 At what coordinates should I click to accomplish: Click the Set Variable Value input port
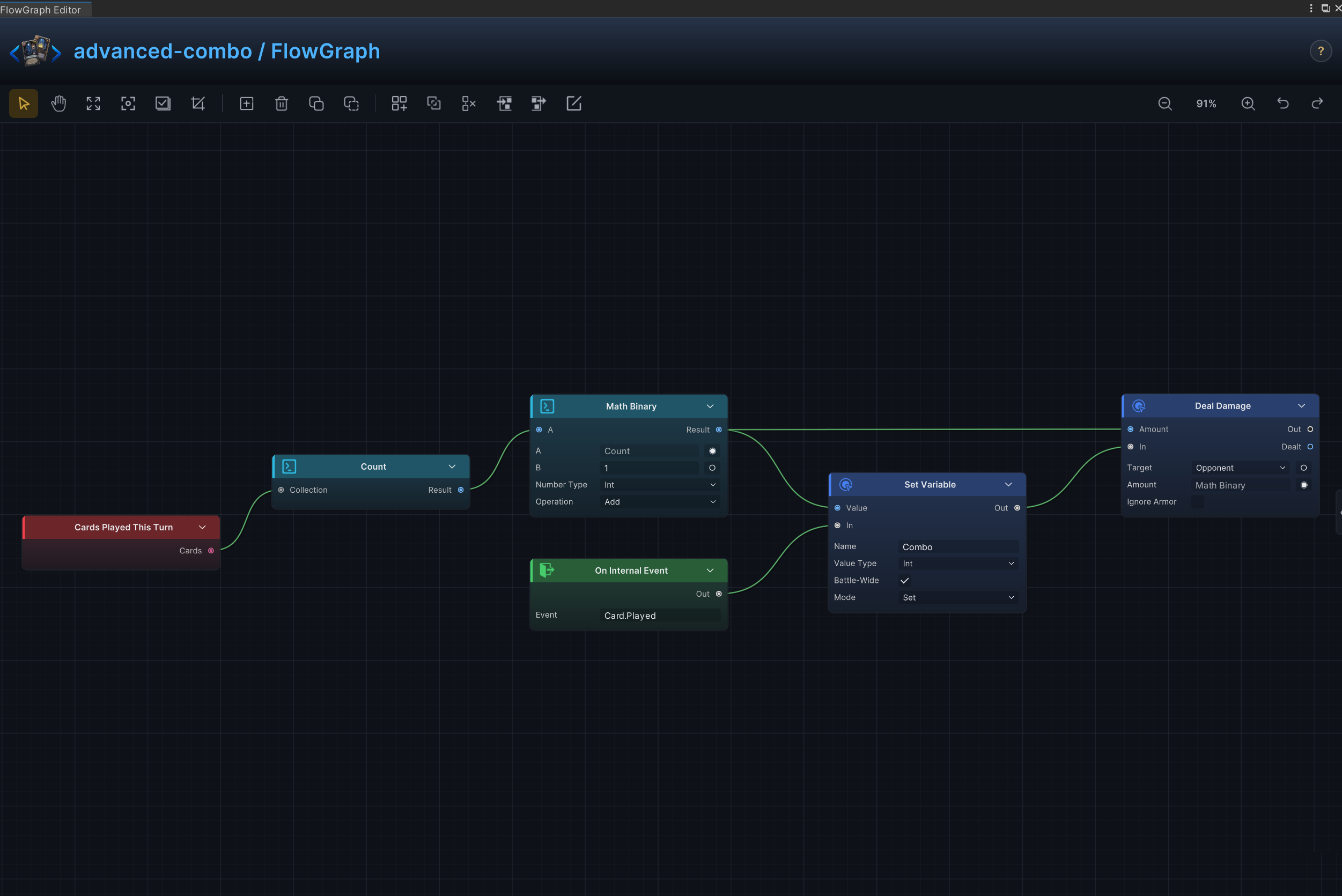837,508
